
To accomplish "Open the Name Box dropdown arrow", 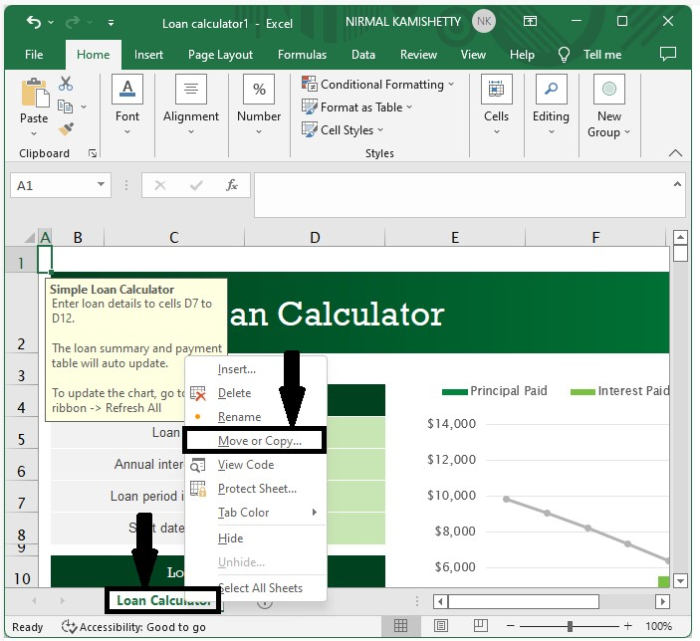I will tap(101, 185).
